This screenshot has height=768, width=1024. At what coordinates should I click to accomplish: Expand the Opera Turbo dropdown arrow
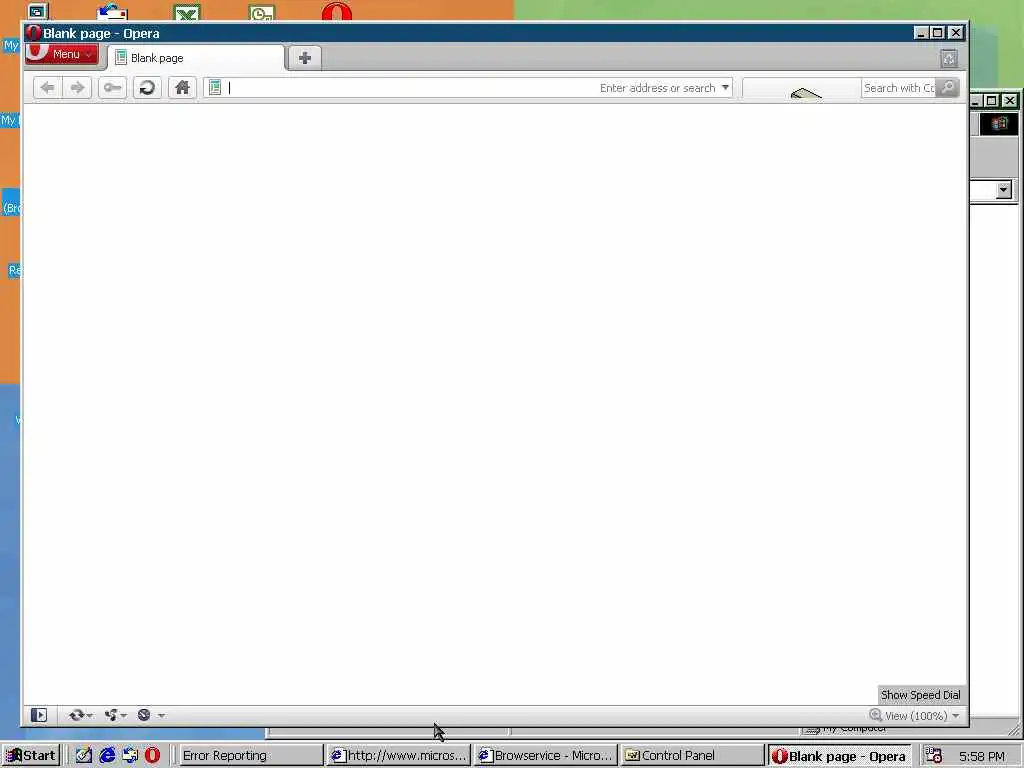pyautogui.click(x=161, y=716)
